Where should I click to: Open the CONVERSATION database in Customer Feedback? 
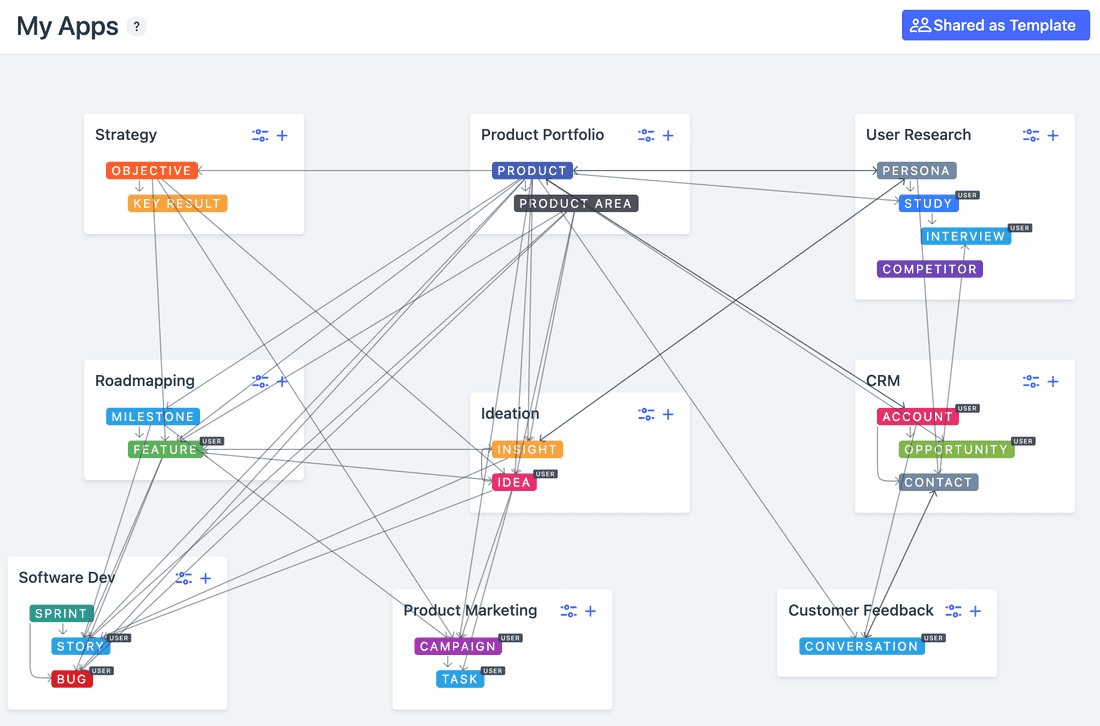tap(861, 646)
